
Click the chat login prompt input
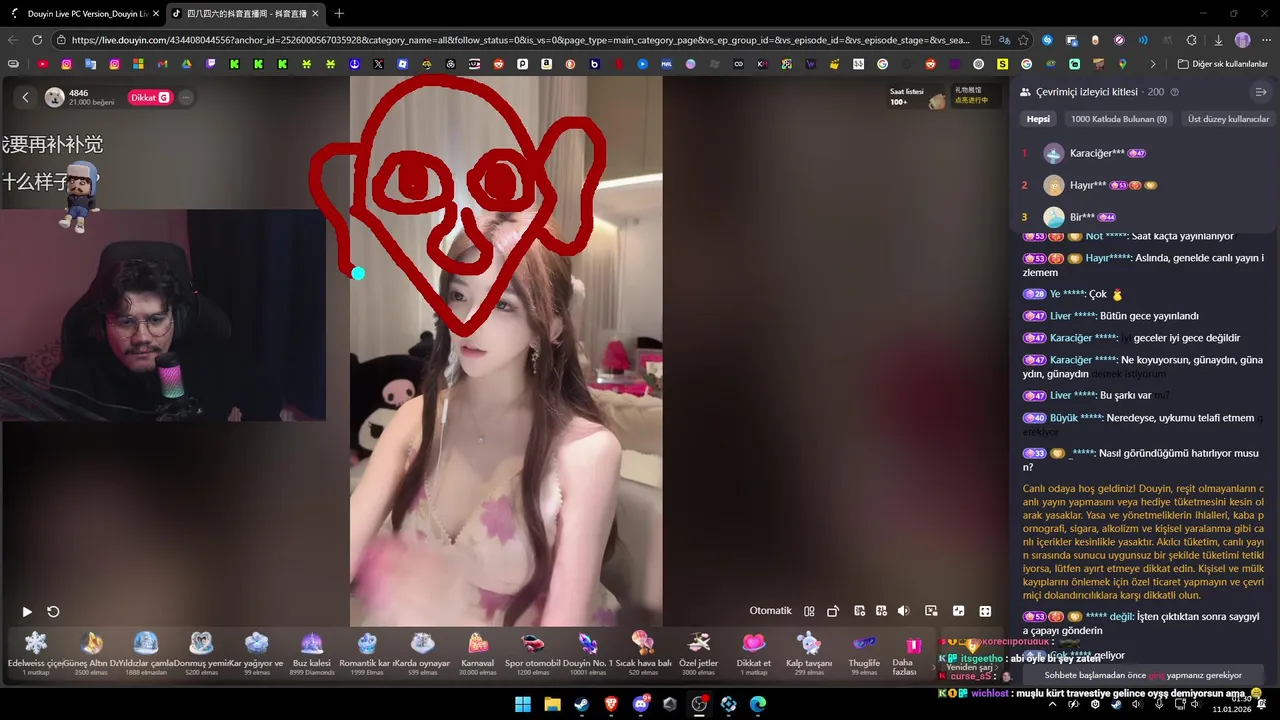click(1143, 675)
